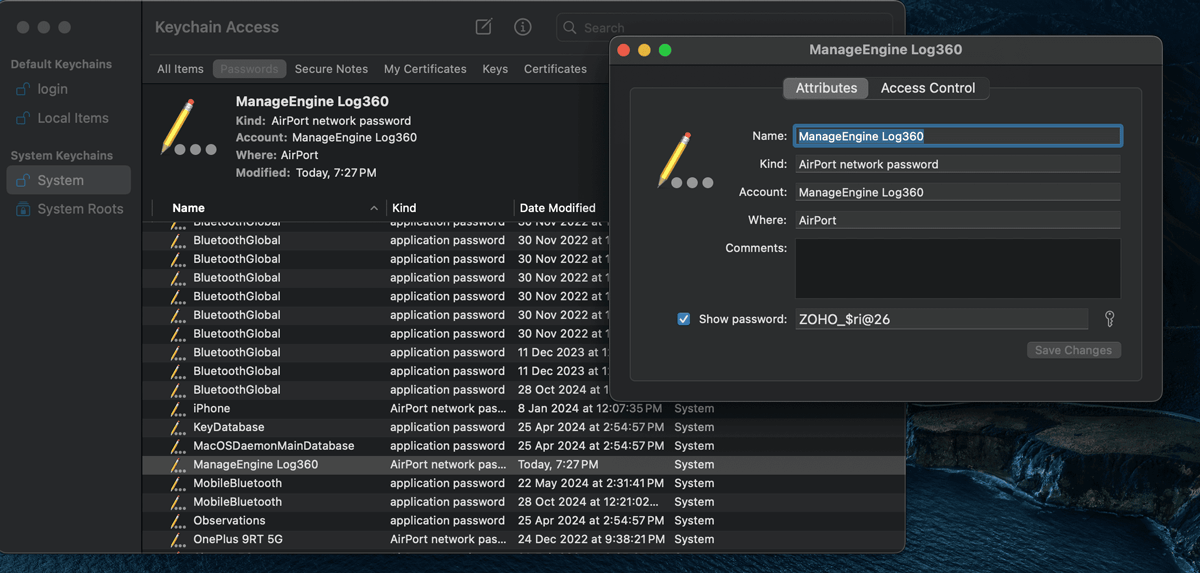Viewport: 1200px width, 573px height.
Task: Click the info icon in toolbar
Action: click(x=522, y=27)
